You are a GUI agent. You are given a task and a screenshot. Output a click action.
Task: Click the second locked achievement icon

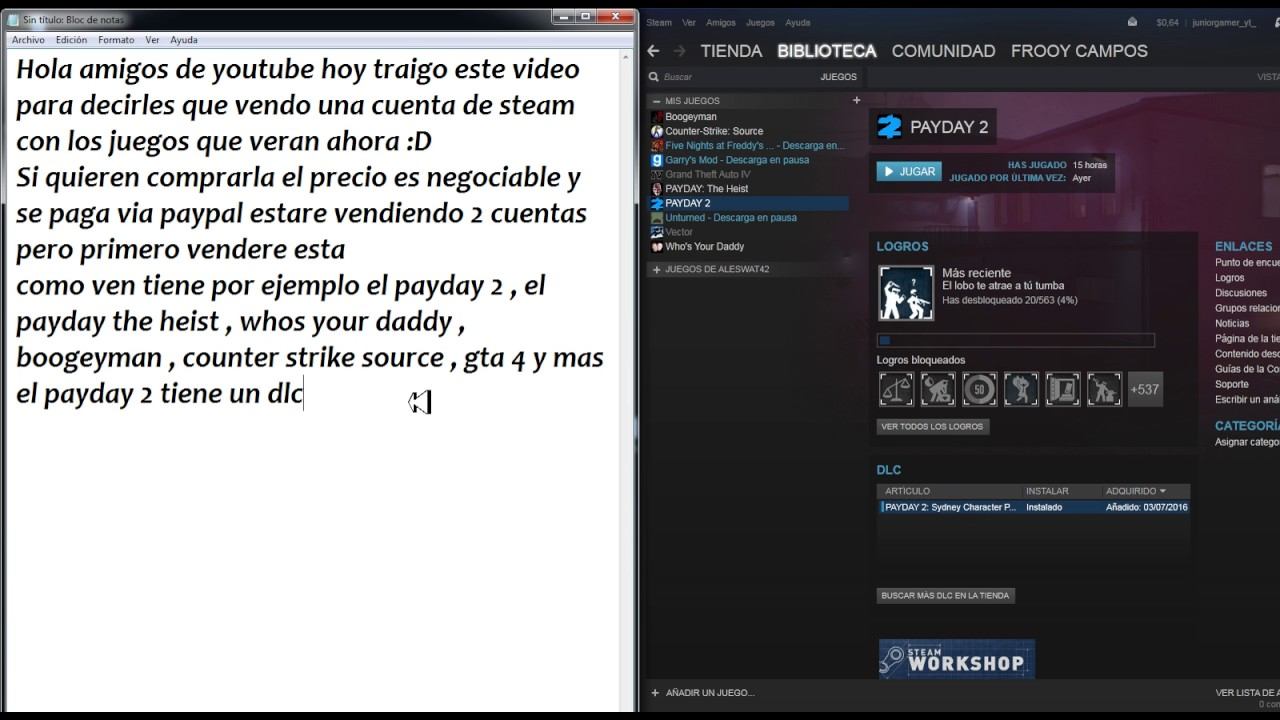pos(938,389)
